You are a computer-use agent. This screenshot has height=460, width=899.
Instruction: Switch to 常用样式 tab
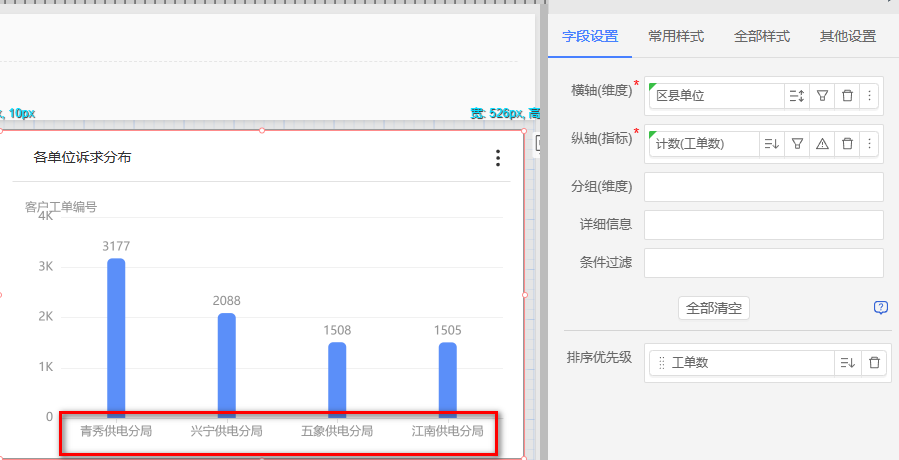(x=676, y=36)
